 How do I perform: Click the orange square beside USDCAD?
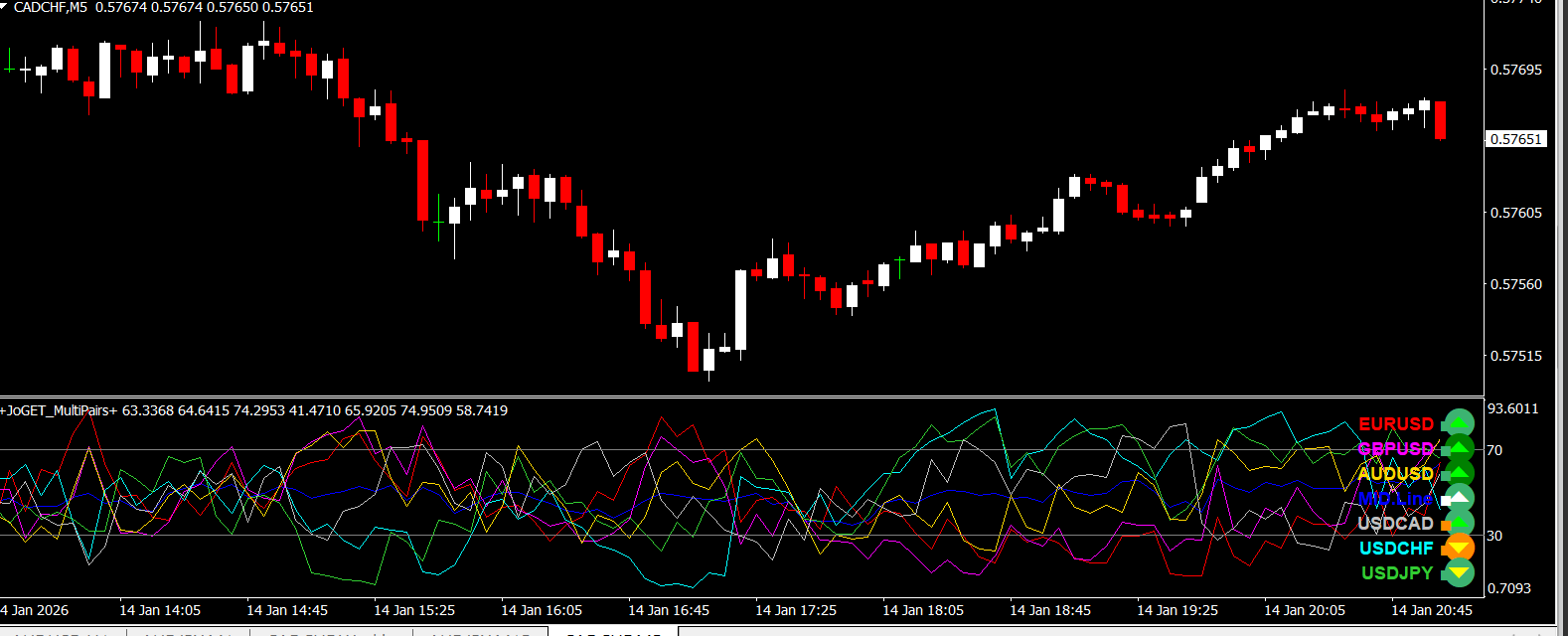tap(1446, 525)
